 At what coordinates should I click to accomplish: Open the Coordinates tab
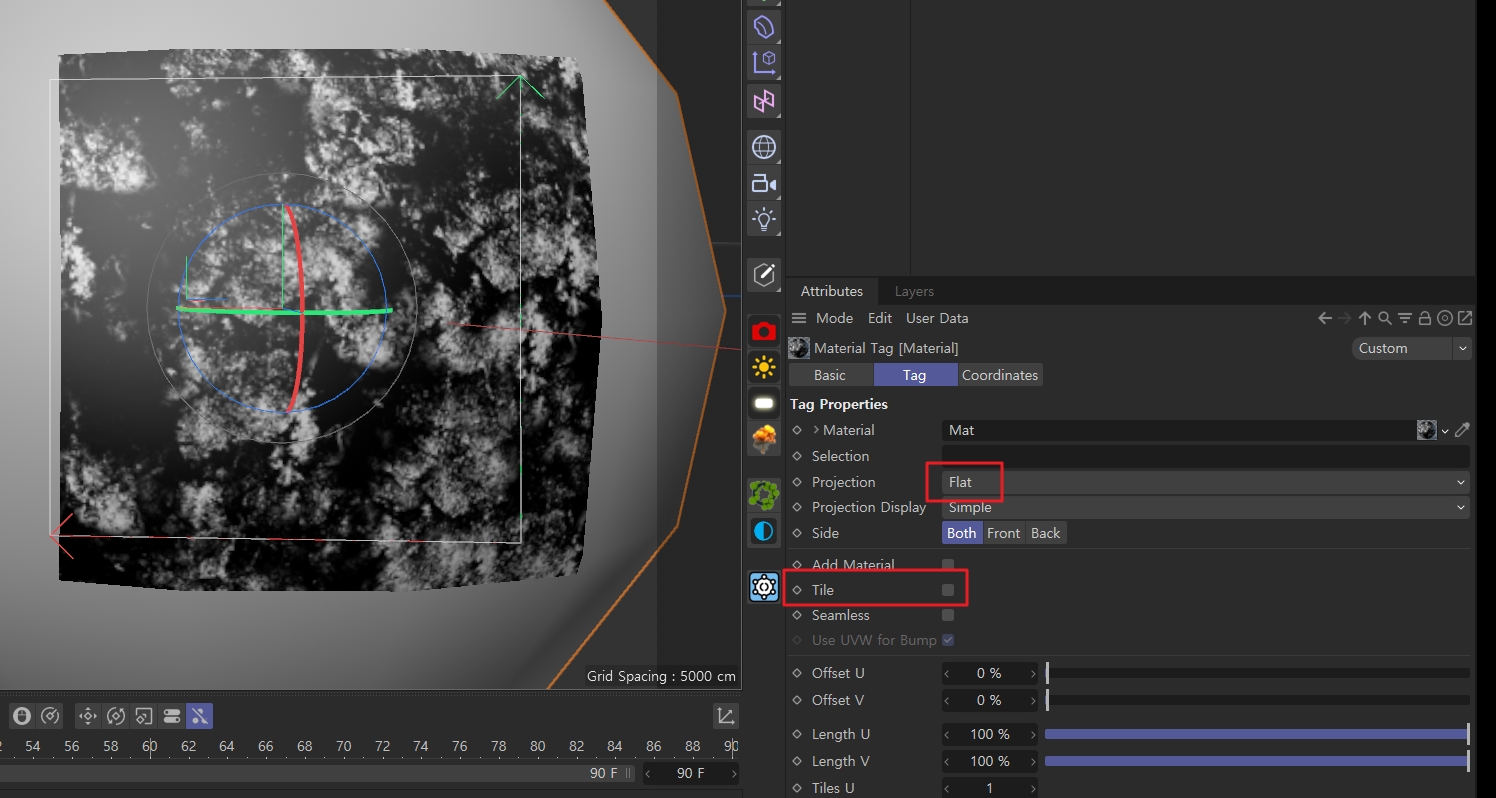point(1000,375)
